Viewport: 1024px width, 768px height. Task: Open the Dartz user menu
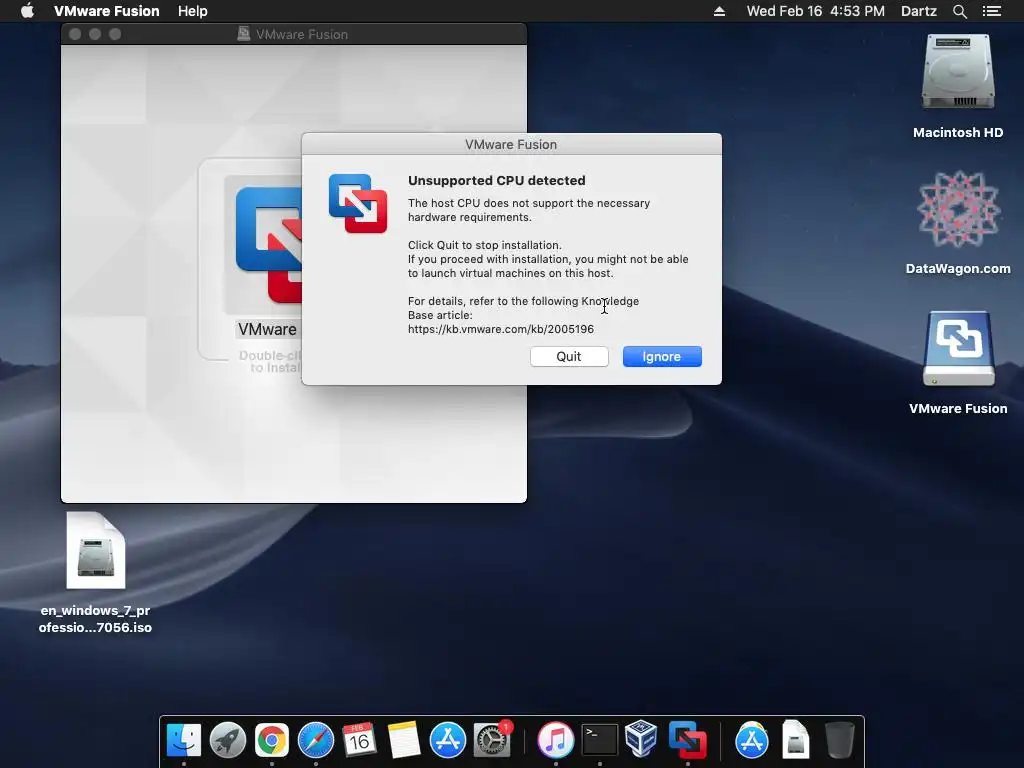pyautogui.click(x=918, y=11)
